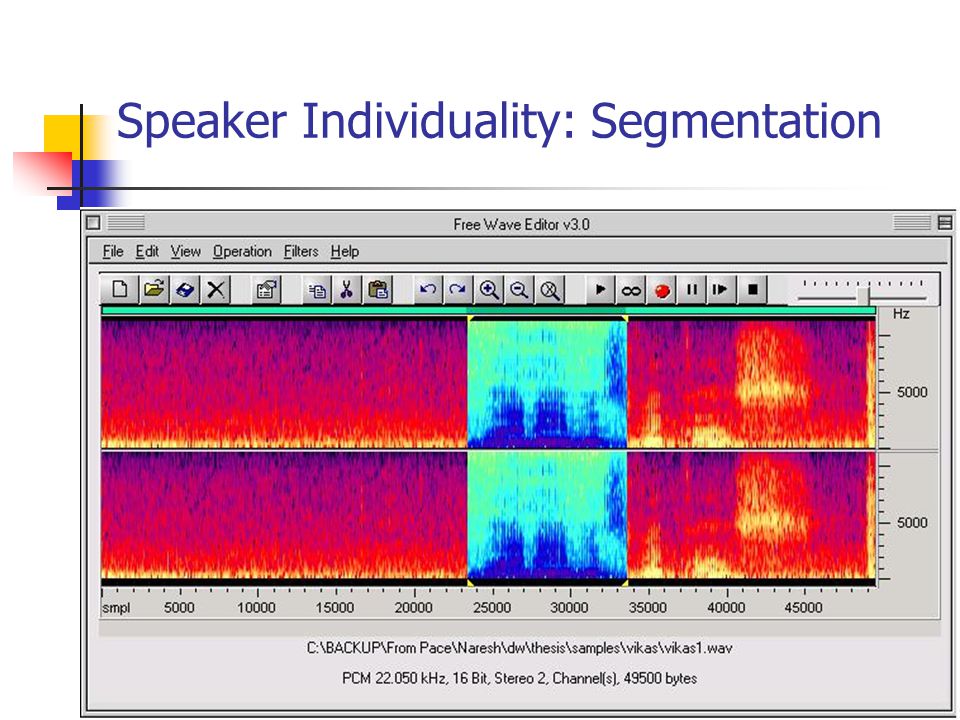The image size is (960, 720).
Task: Click the 40000 sample ruler label
Action: (726, 607)
